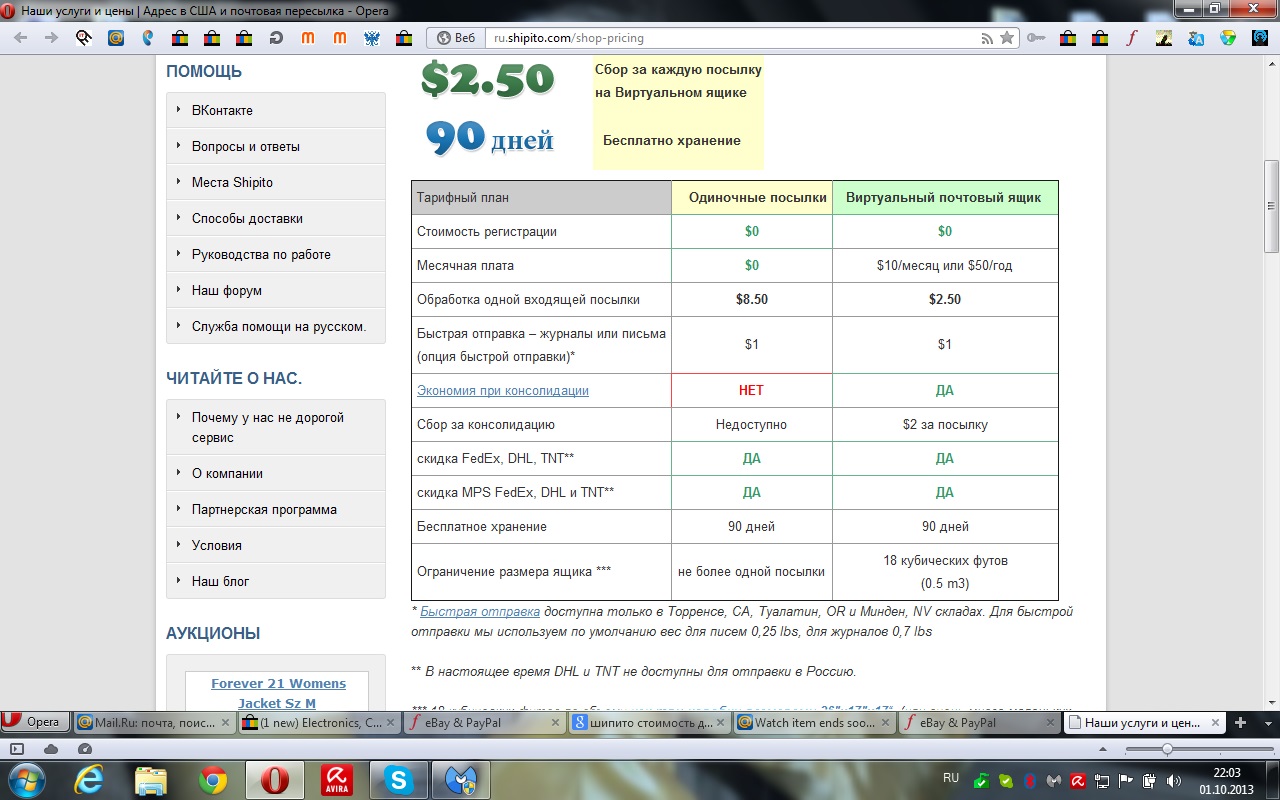This screenshot has width=1280, height=800.
Task: Open the password key icon in toolbar
Action: (1035, 38)
